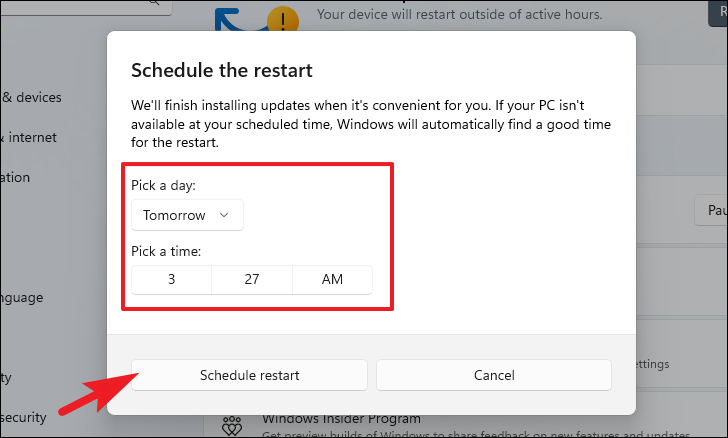Open the Bluetooth & devices sidebar item
Screen dimensions: 728x438
(32, 98)
